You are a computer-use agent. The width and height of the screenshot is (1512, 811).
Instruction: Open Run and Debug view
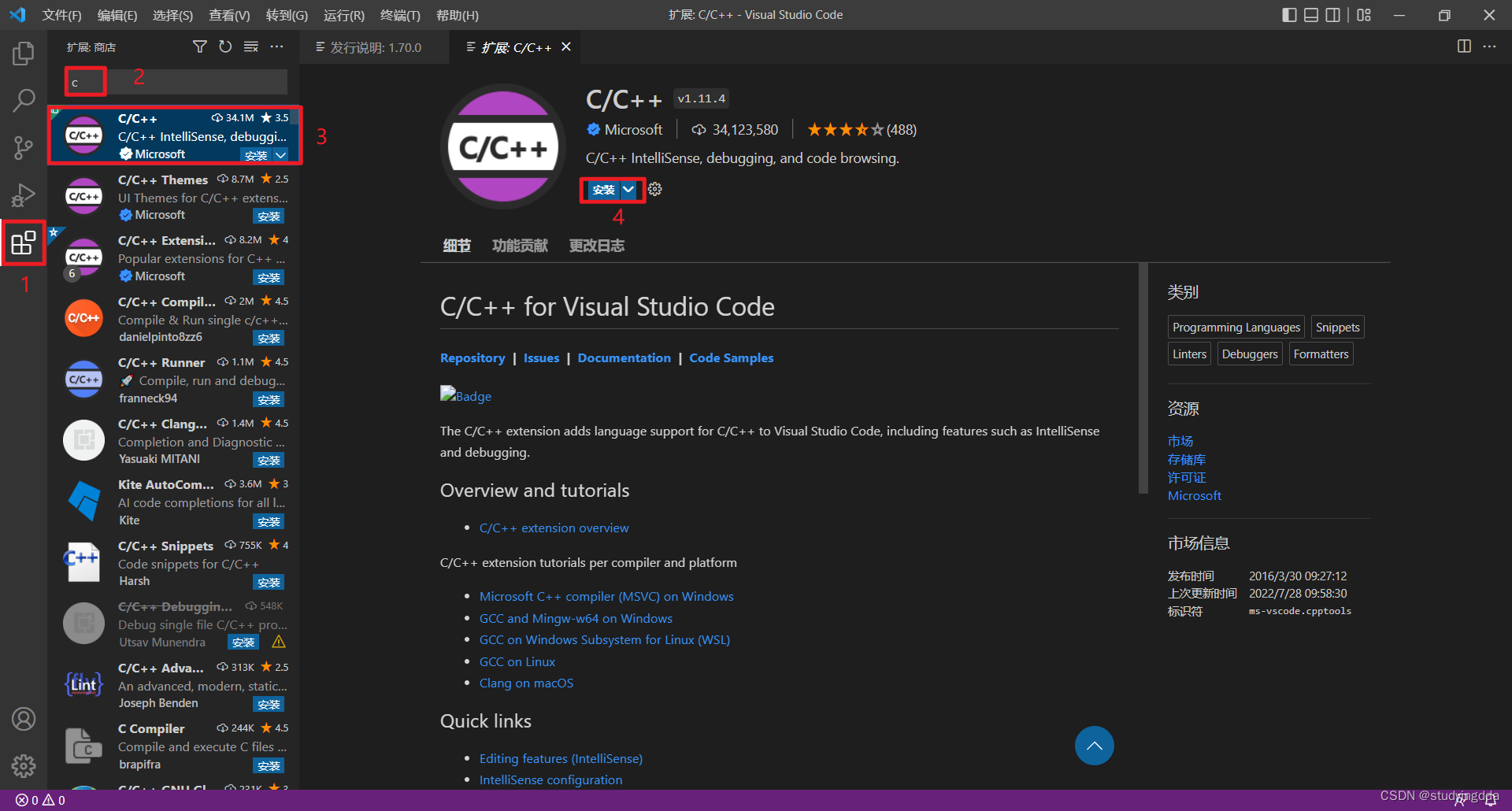pos(24,195)
